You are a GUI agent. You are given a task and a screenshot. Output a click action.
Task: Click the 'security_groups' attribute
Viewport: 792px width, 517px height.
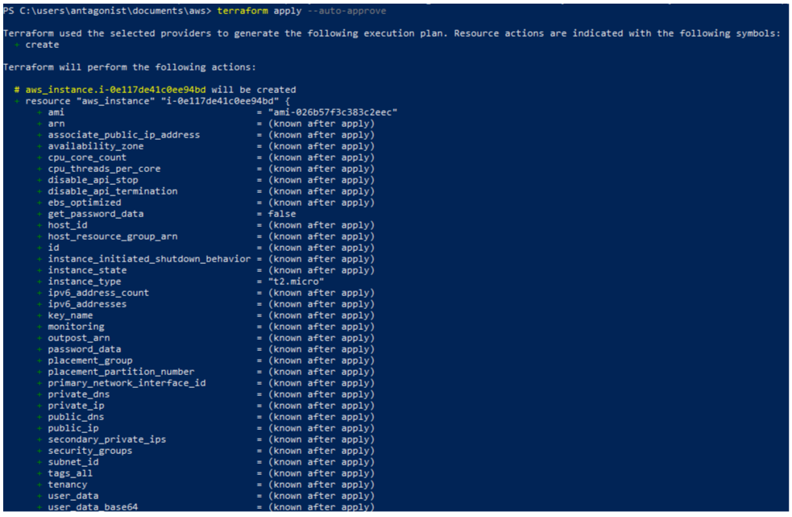pyautogui.click(x=90, y=450)
